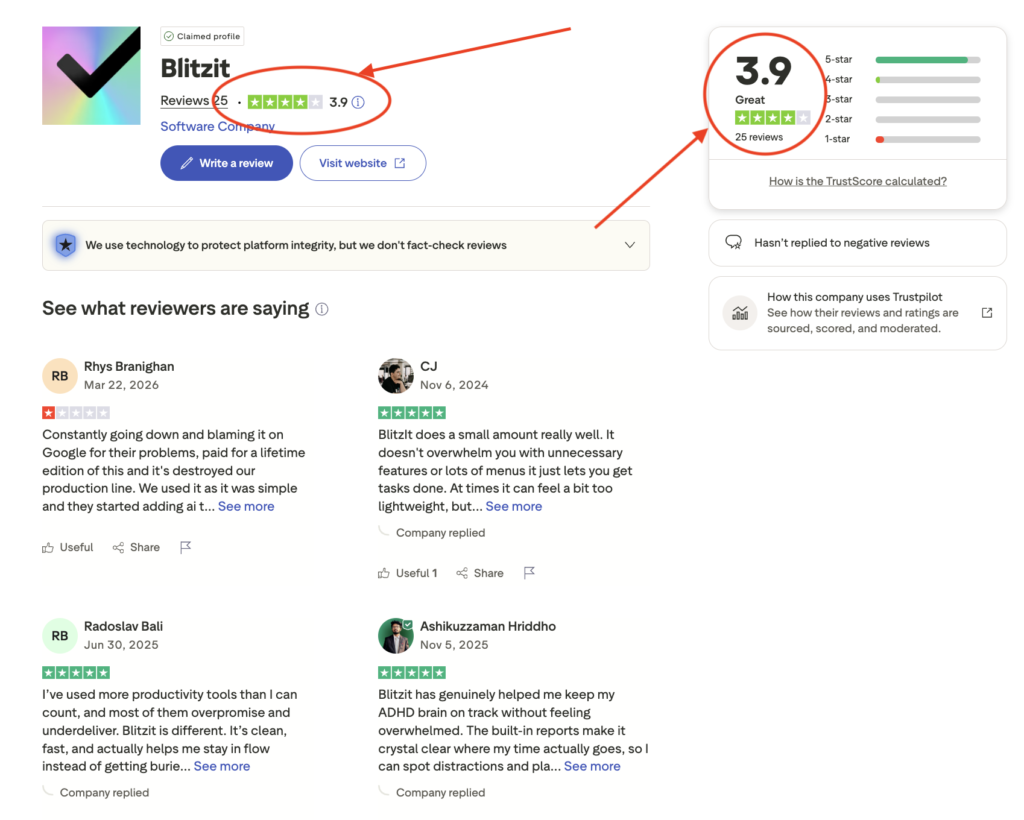Filter reviews by 4-star bar
This screenshot has width=1024, height=820.
(928, 80)
